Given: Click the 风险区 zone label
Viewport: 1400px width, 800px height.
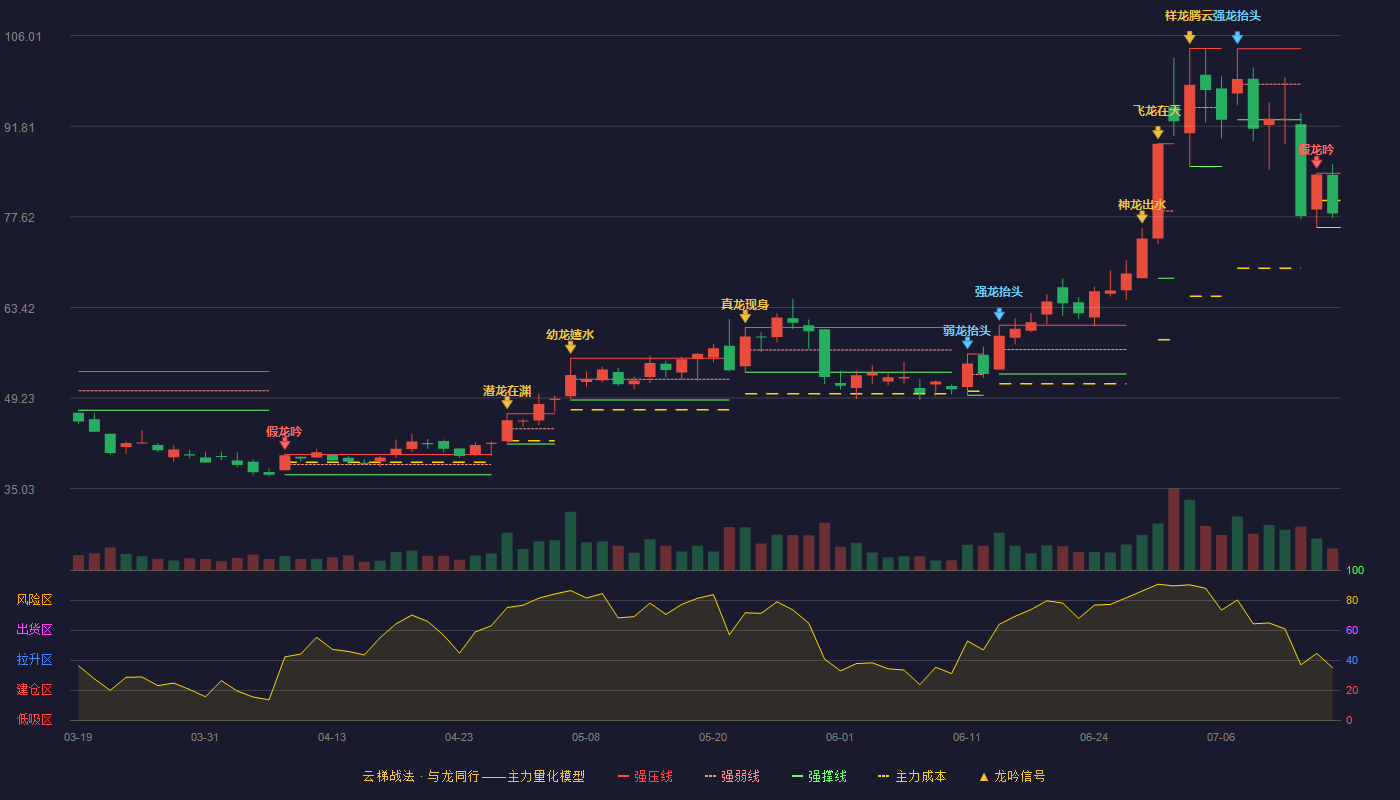Looking at the screenshot, I should 34,600.
